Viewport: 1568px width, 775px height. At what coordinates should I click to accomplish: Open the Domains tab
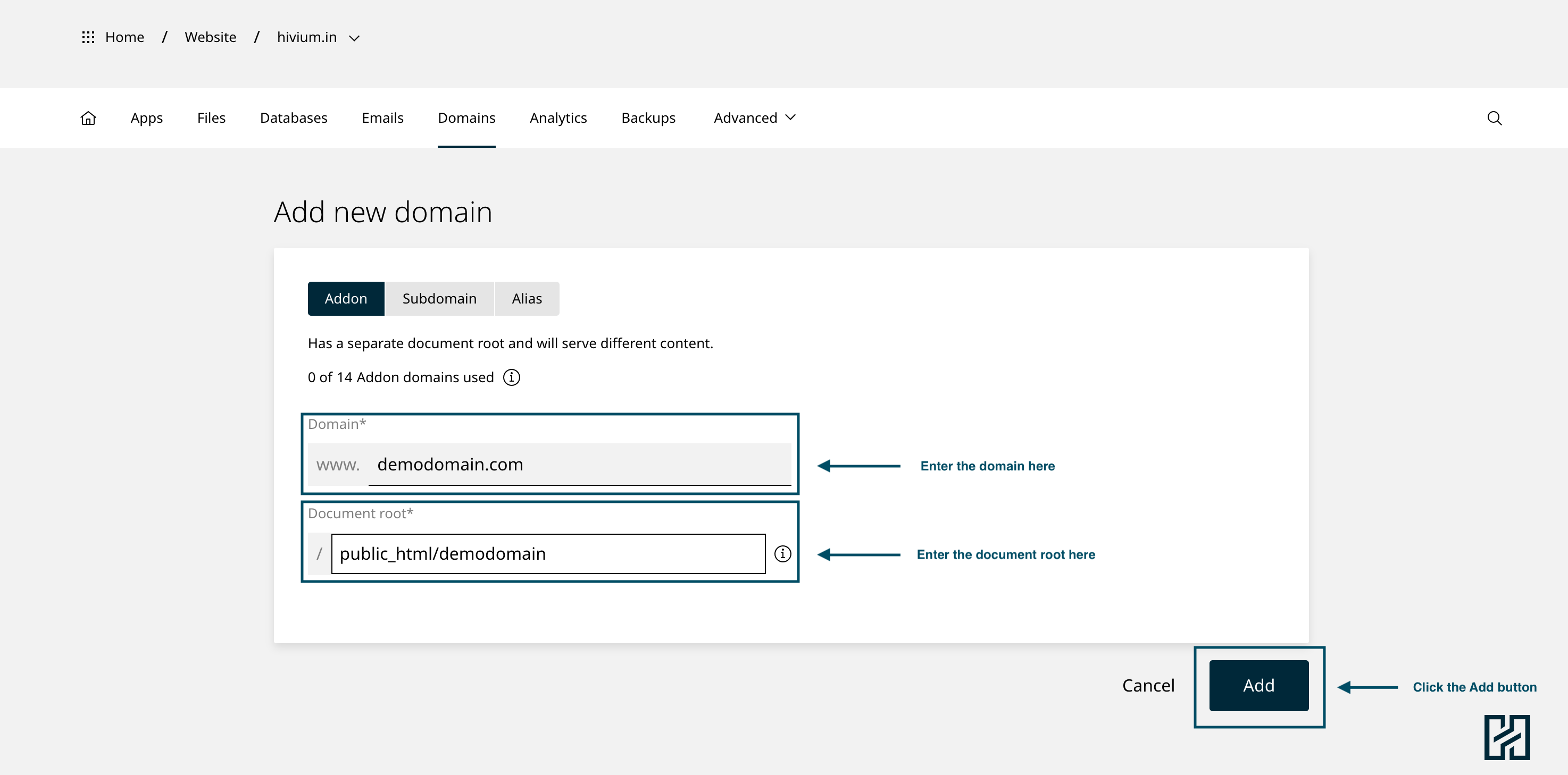[x=466, y=118]
